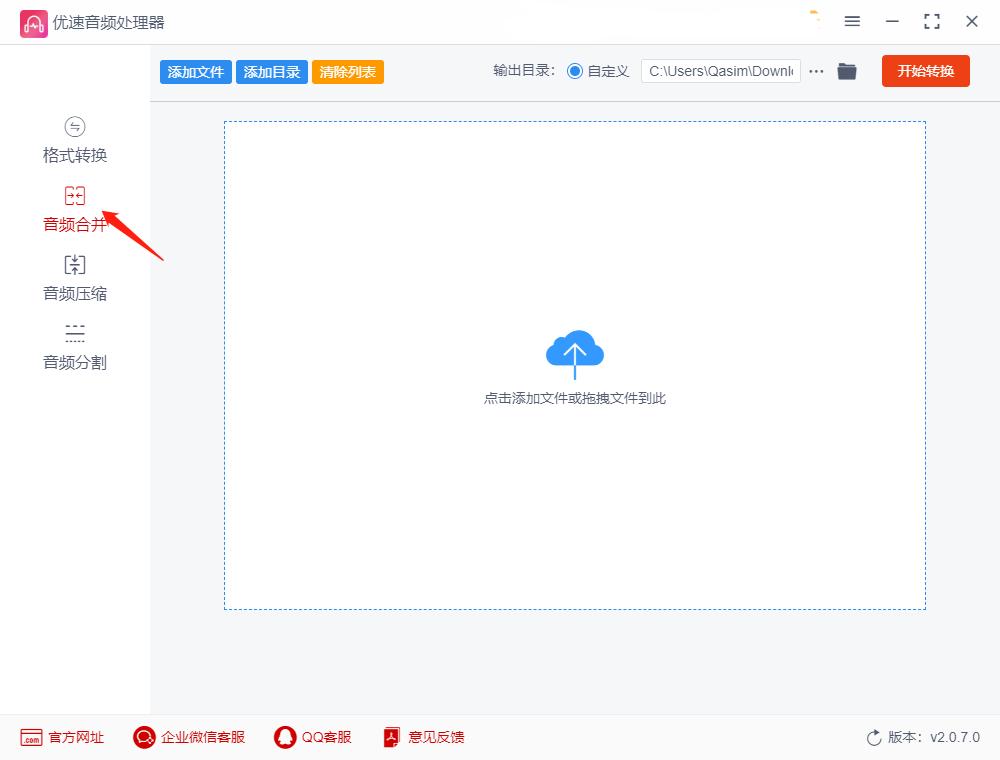Switch to 音频压缩 label
1000x760 pixels.
tap(75, 293)
